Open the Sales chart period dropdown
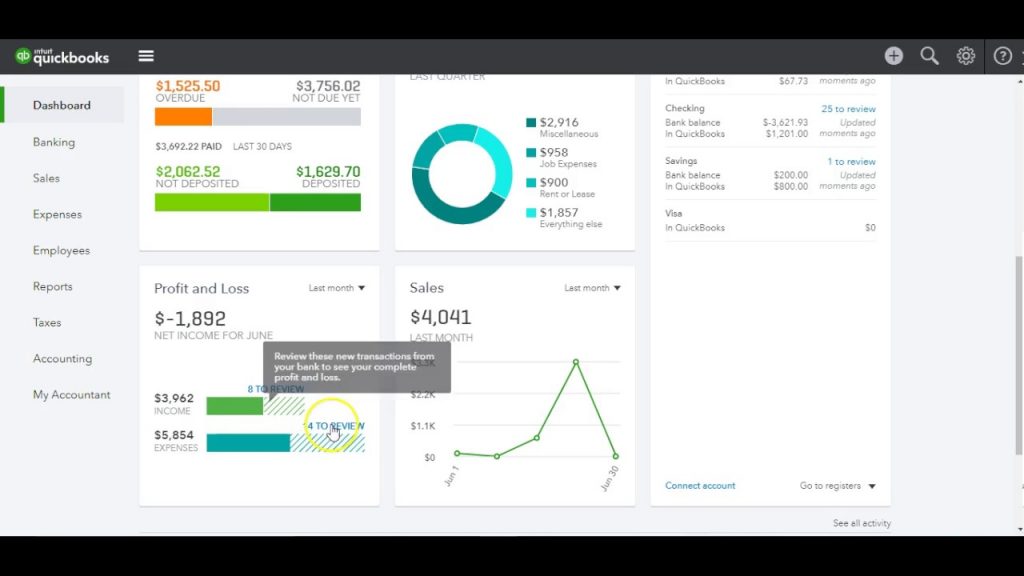1024x576 pixels. coord(592,287)
